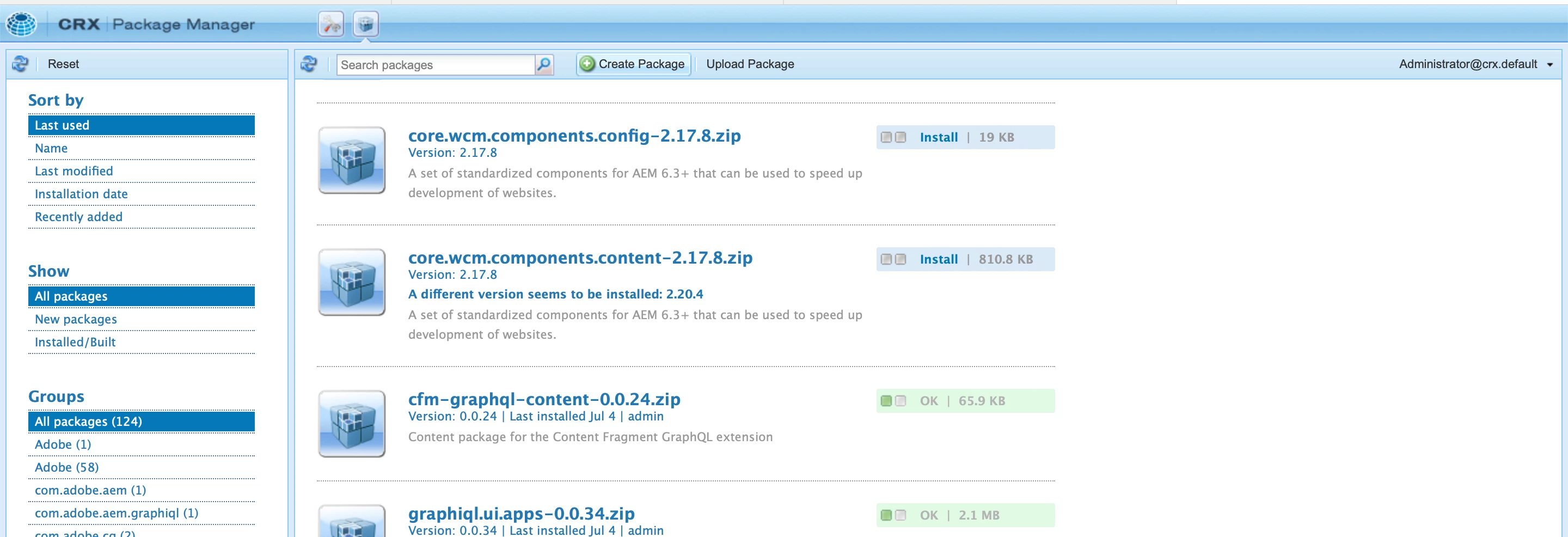
Task: Click the CRX globe logo icon
Action: tap(21, 25)
